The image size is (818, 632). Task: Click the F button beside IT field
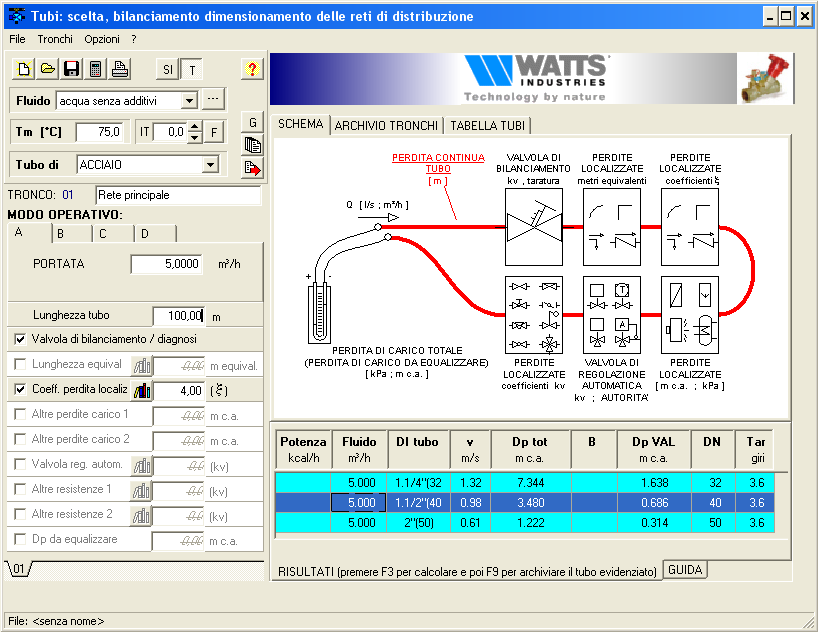point(214,133)
